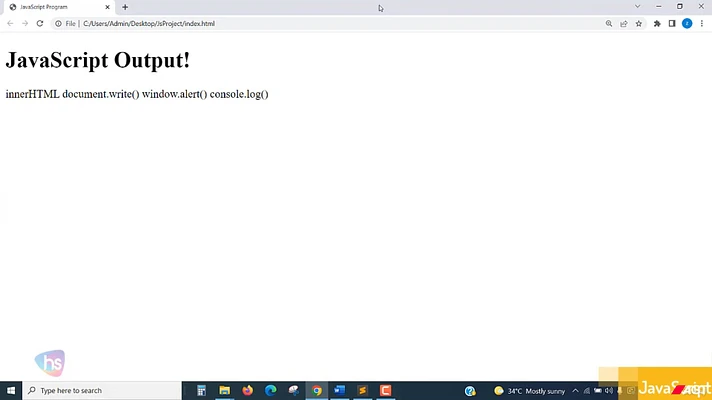The height and width of the screenshot is (400, 712).
Task: Open the zoom magnifier icon in address bar
Action: 609,24
